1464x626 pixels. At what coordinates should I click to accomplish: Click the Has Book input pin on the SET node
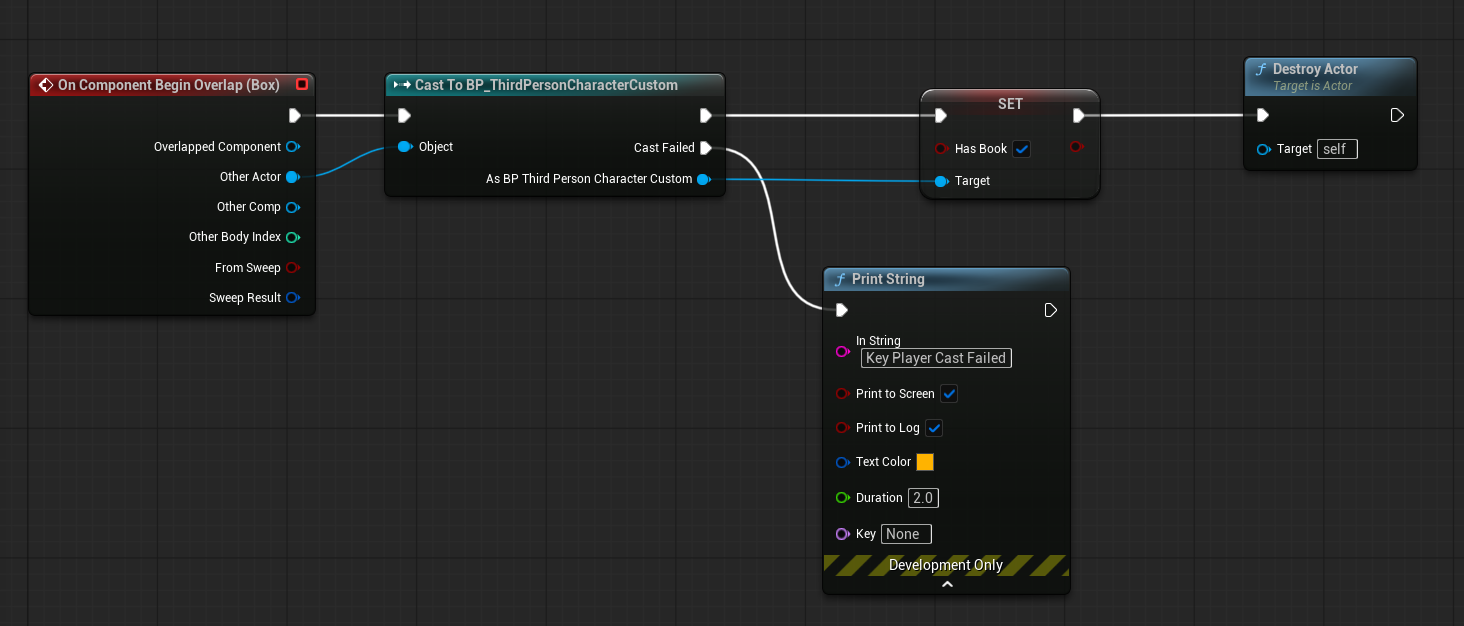click(x=941, y=149)
